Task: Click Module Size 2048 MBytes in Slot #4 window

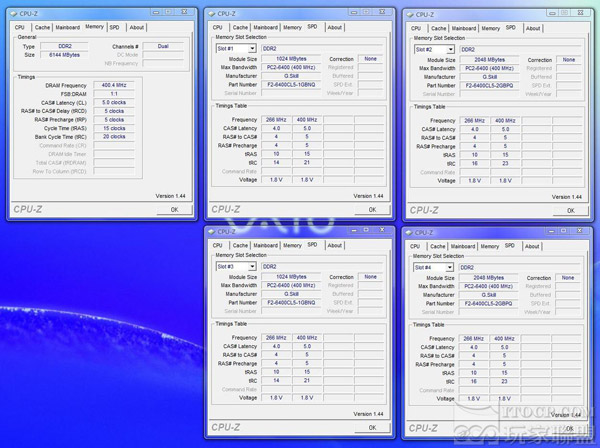Action: coord(489,278)
